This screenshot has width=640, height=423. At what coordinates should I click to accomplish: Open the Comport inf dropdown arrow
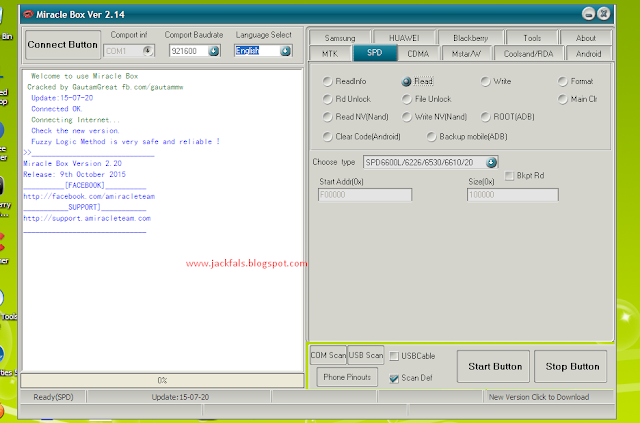[x=148, y=51]
